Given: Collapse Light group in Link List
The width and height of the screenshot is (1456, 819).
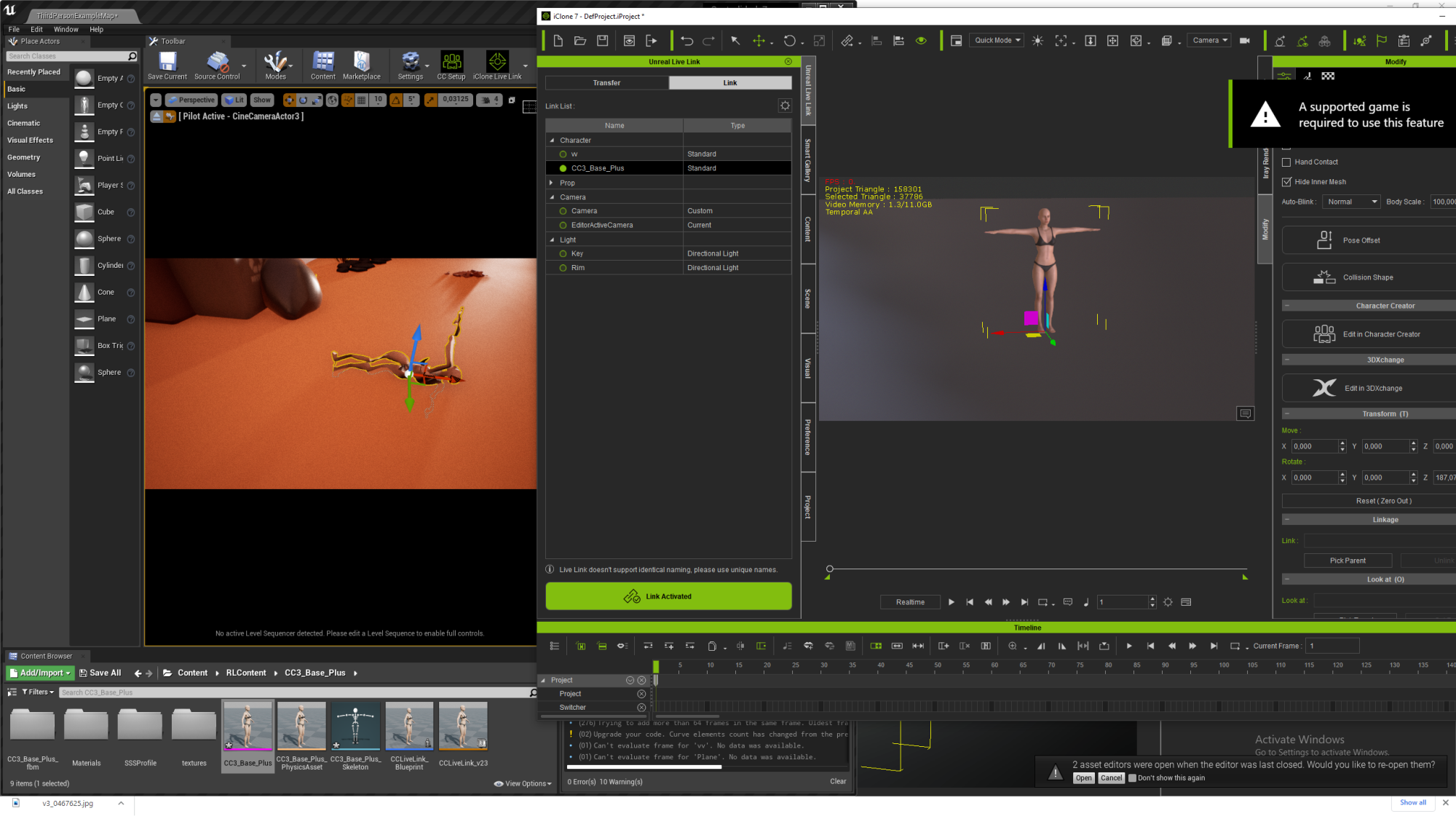Looking at the screenshot, I should click(552, 240).
